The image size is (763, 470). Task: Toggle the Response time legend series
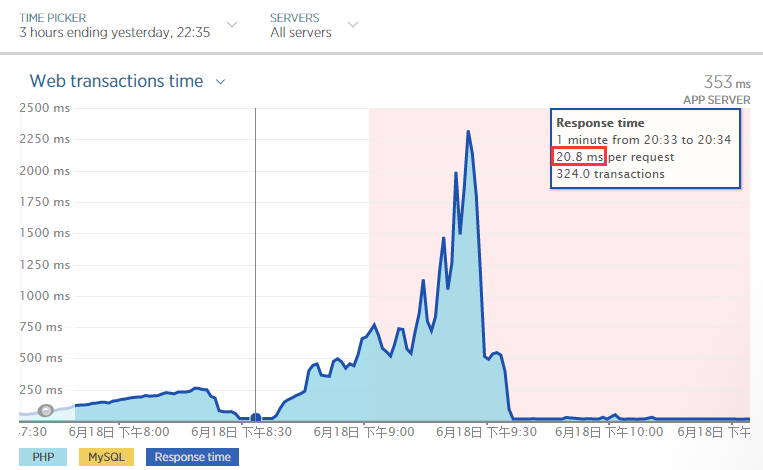(192, 457)
